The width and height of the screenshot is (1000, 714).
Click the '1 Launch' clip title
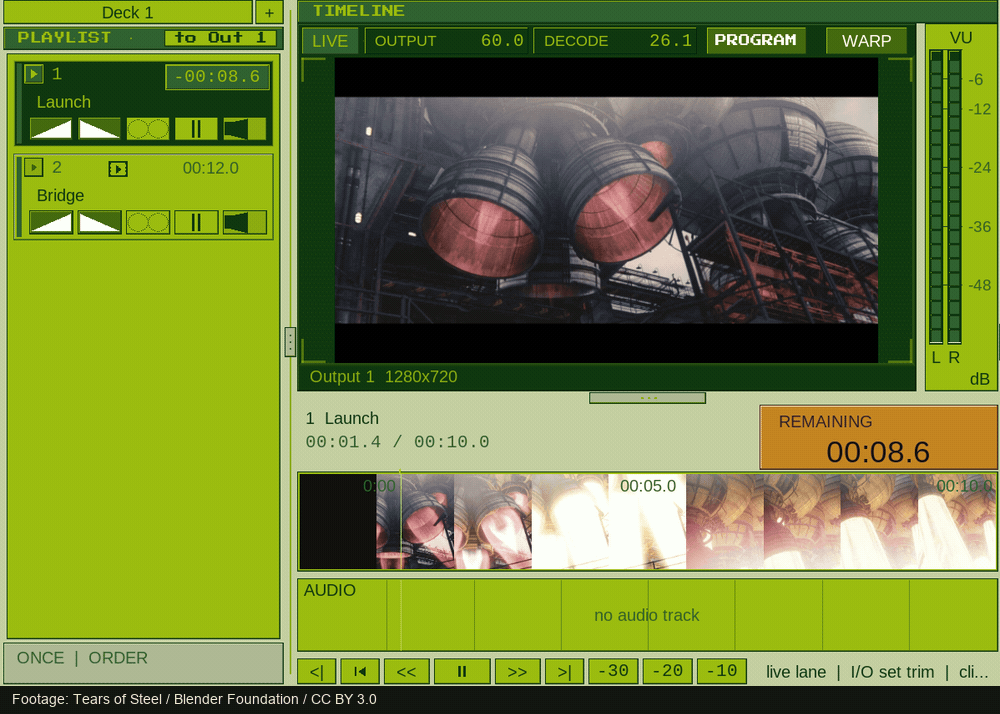[342, 418]
